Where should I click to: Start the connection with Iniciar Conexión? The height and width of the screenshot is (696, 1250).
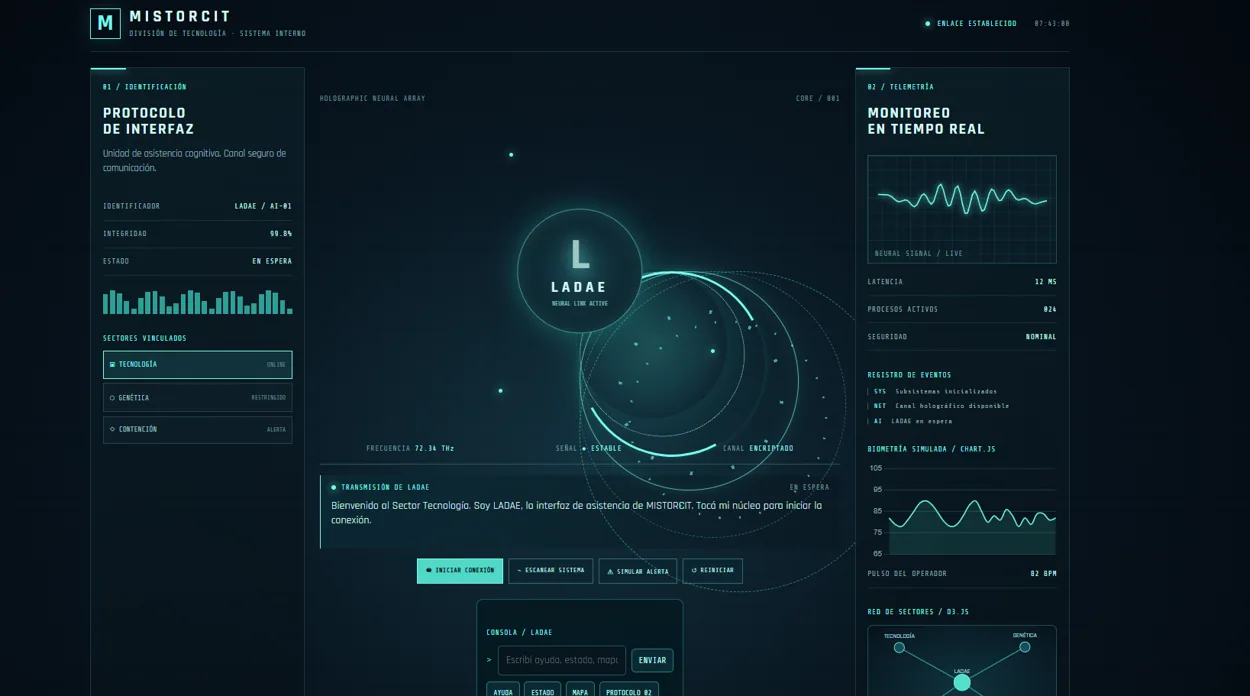[x=460, y=571]
